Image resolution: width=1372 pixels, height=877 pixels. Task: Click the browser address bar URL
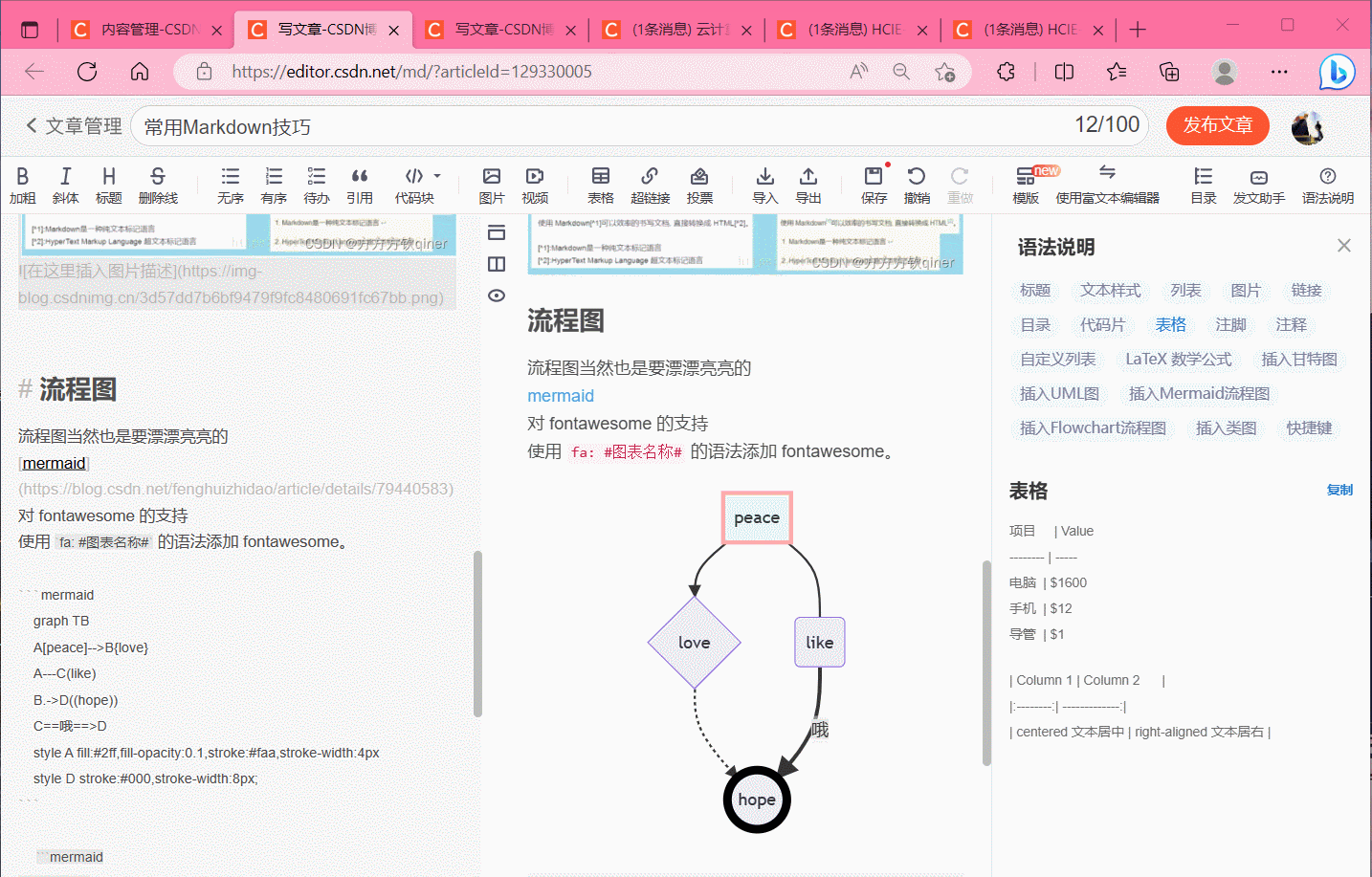(411, 72)
